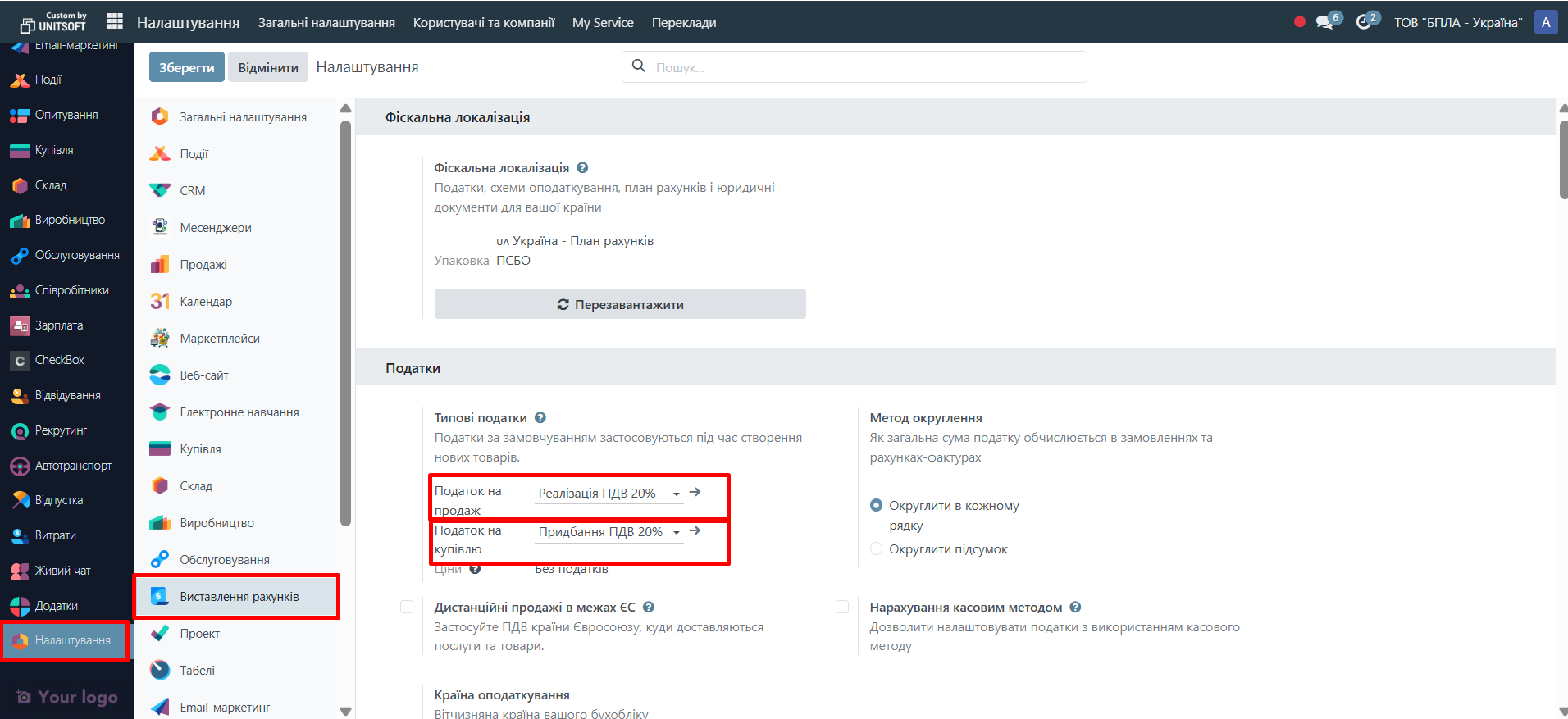
Task: Open the Переклади menu
Action: [683, 22]
